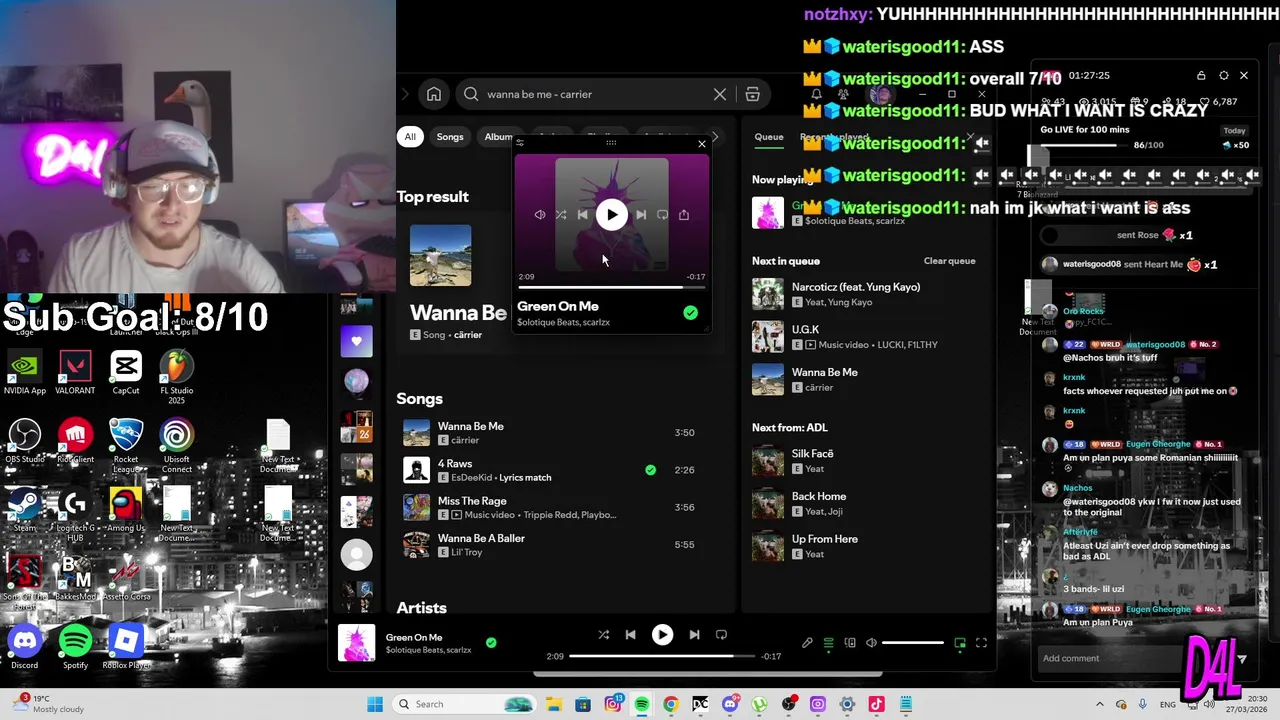
Task: Clear the search text with the X icon
Action: [719, 94]
